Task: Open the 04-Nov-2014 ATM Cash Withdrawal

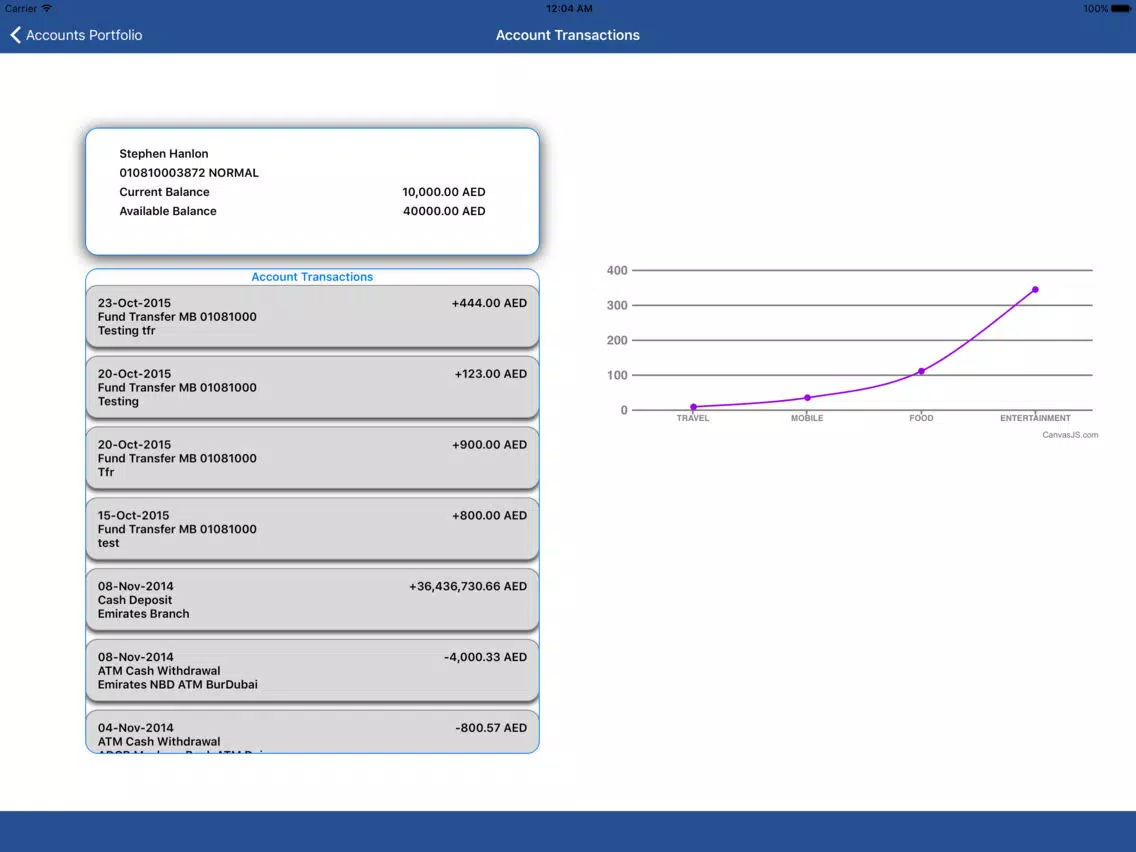Action: pyautogui.click(x=312, y=732)
